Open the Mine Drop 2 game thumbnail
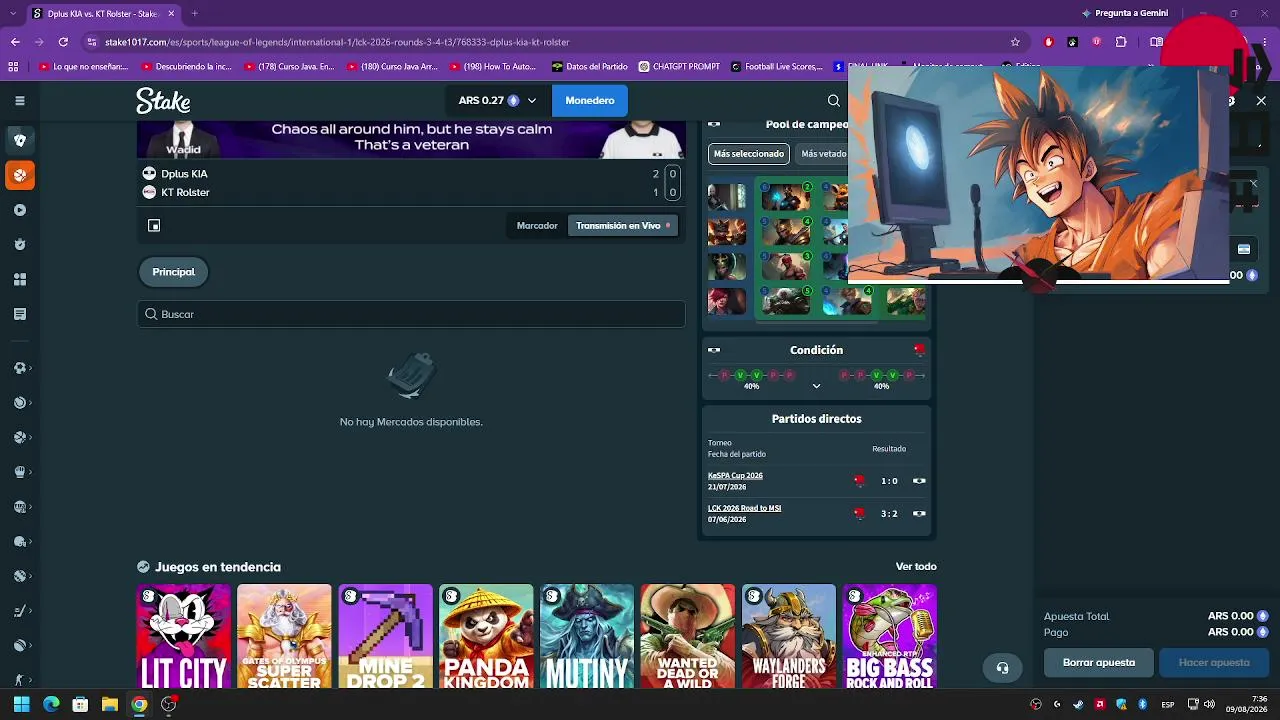Screen dimensions: 1280x720 click(x=385, y=636)
